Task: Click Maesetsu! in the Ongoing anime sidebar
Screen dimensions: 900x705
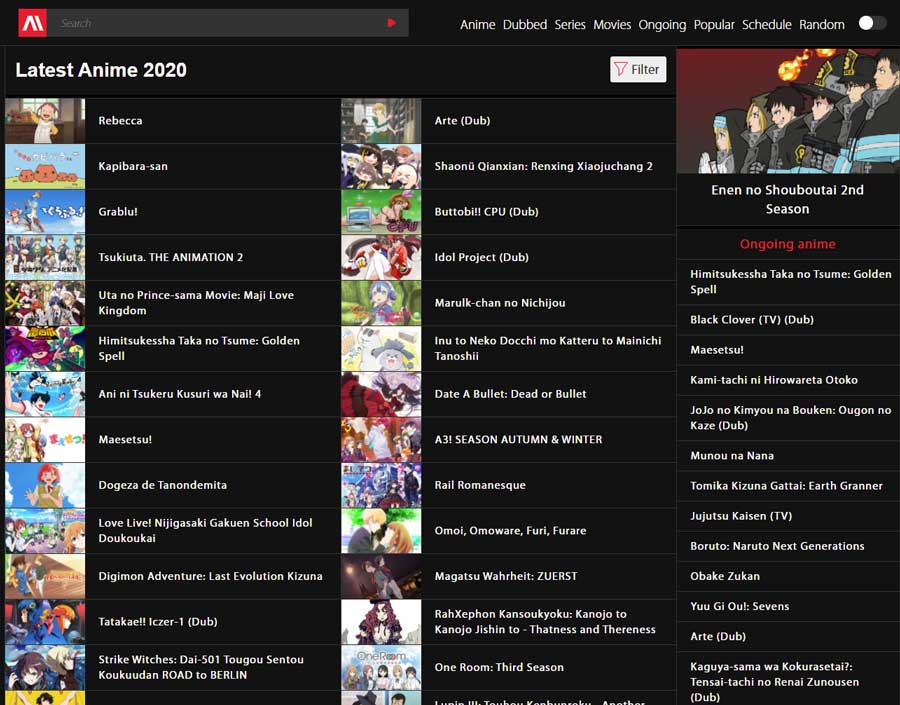Action: (x=717, y=350)
